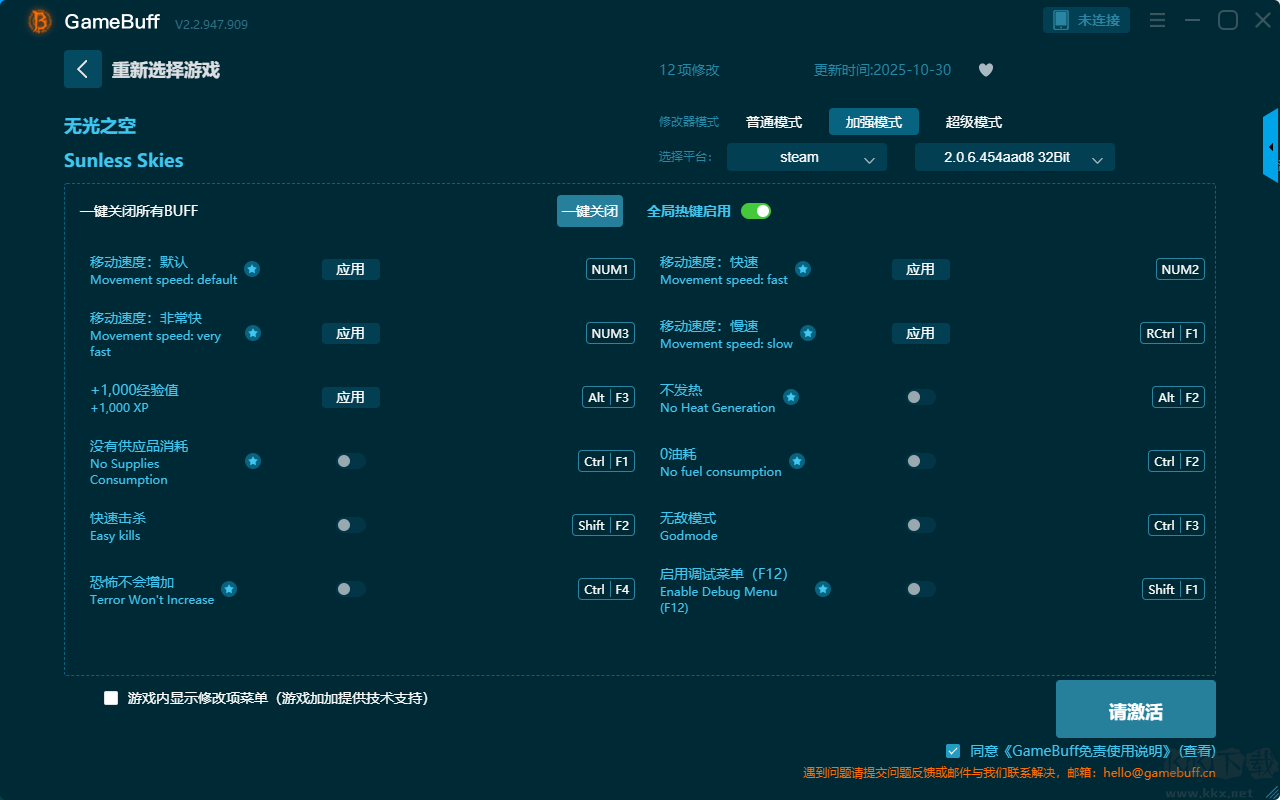Viewport: 1280px width, 800px height.
Task: Click star beside No fuel consumption
Action: point(797,461)
